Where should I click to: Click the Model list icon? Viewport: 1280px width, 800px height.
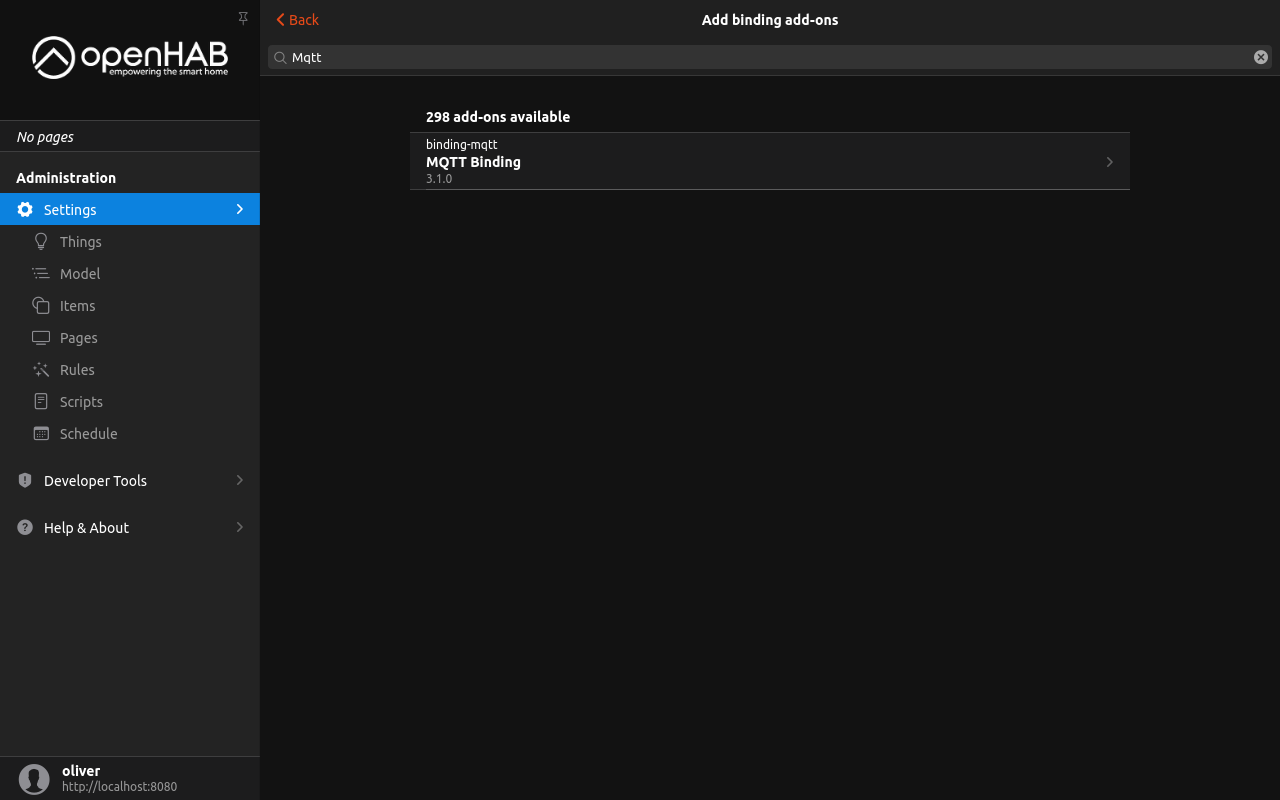41,274
